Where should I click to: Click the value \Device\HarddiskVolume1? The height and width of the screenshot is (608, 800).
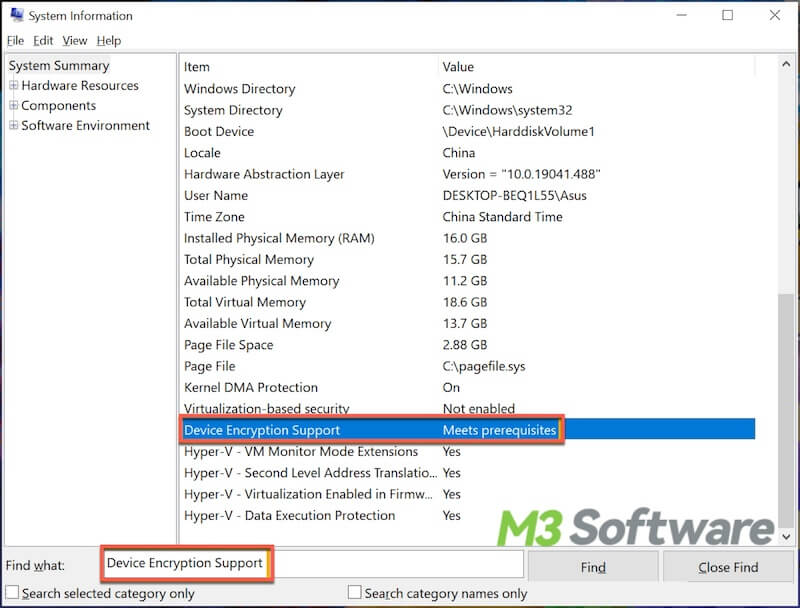(518, 132)
